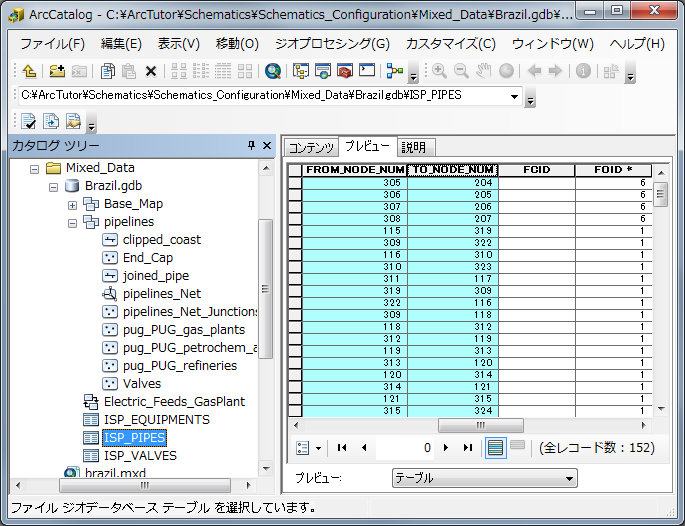Screen dimensions: 685x526
Task: Click the table vertical scrollbar thumb
Action: point(660,194)
